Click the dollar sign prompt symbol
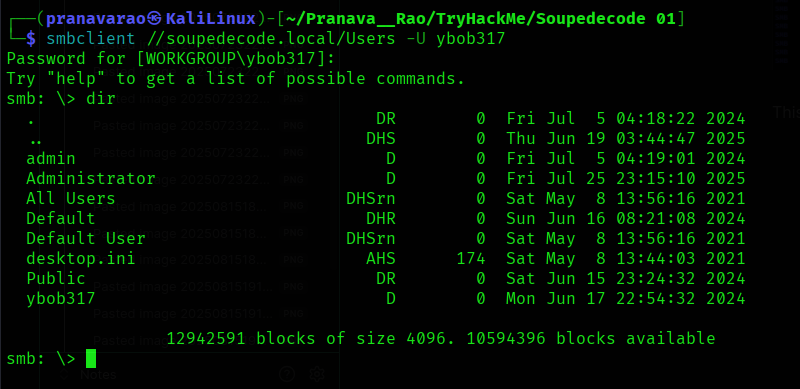The height and width of the screenshot is (389, 800). point(31,39)
